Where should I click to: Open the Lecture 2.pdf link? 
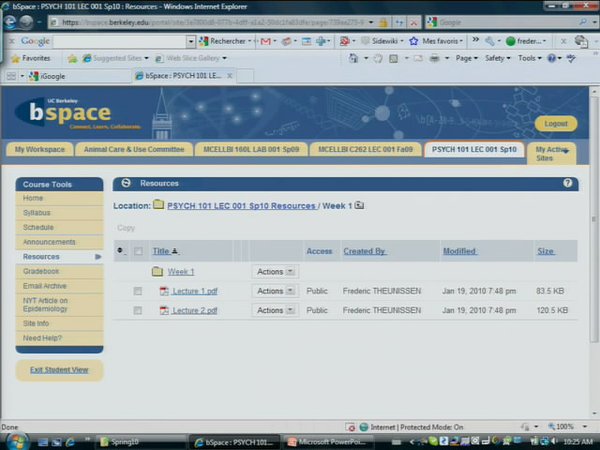tap(194, 310)
